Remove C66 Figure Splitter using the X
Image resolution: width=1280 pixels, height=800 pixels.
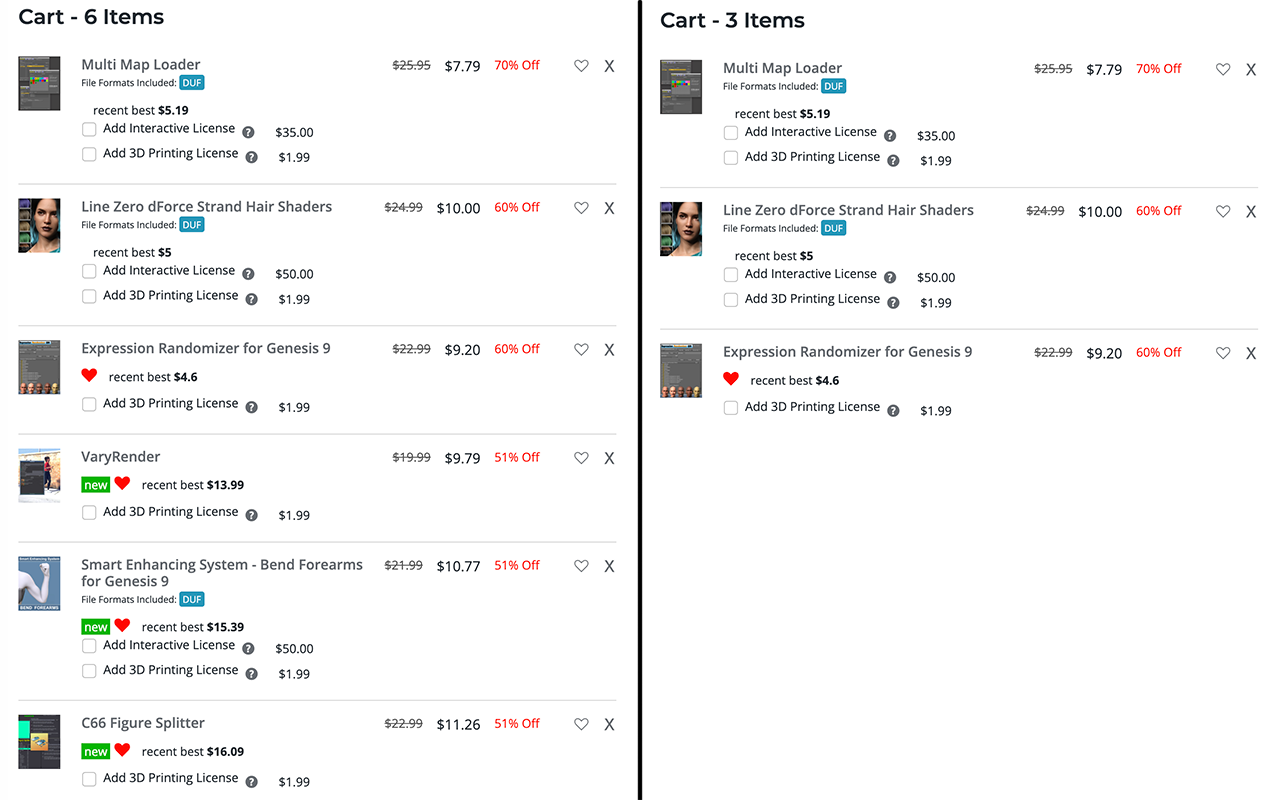click(x=609, y=724)
